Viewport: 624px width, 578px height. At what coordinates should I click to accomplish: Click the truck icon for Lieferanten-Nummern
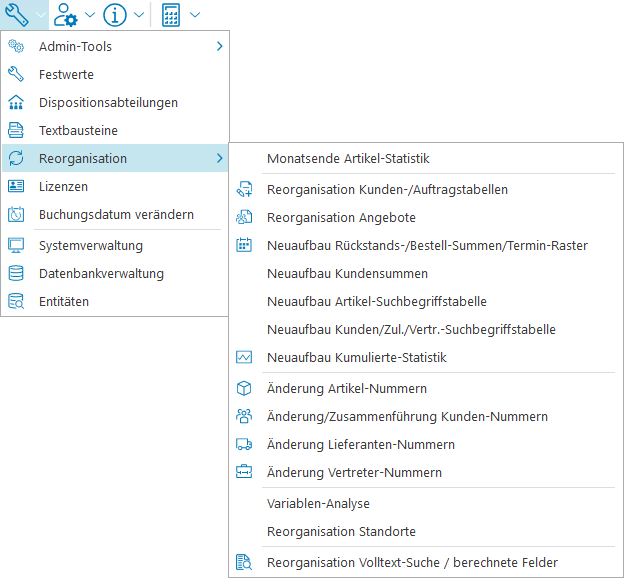[244, 444]
